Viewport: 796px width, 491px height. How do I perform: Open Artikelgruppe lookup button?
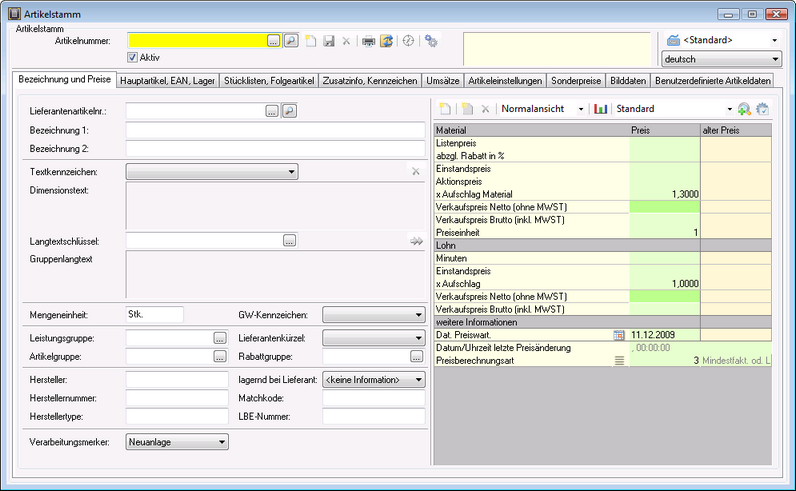click(x=220, y=356)
